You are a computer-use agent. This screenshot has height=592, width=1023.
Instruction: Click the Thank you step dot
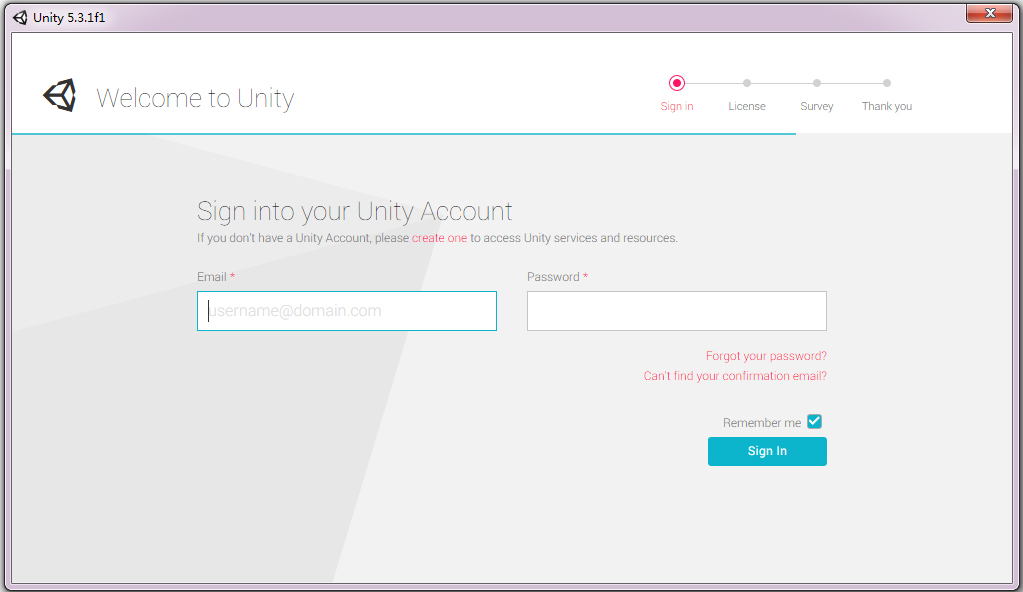[x=887, y=83]
